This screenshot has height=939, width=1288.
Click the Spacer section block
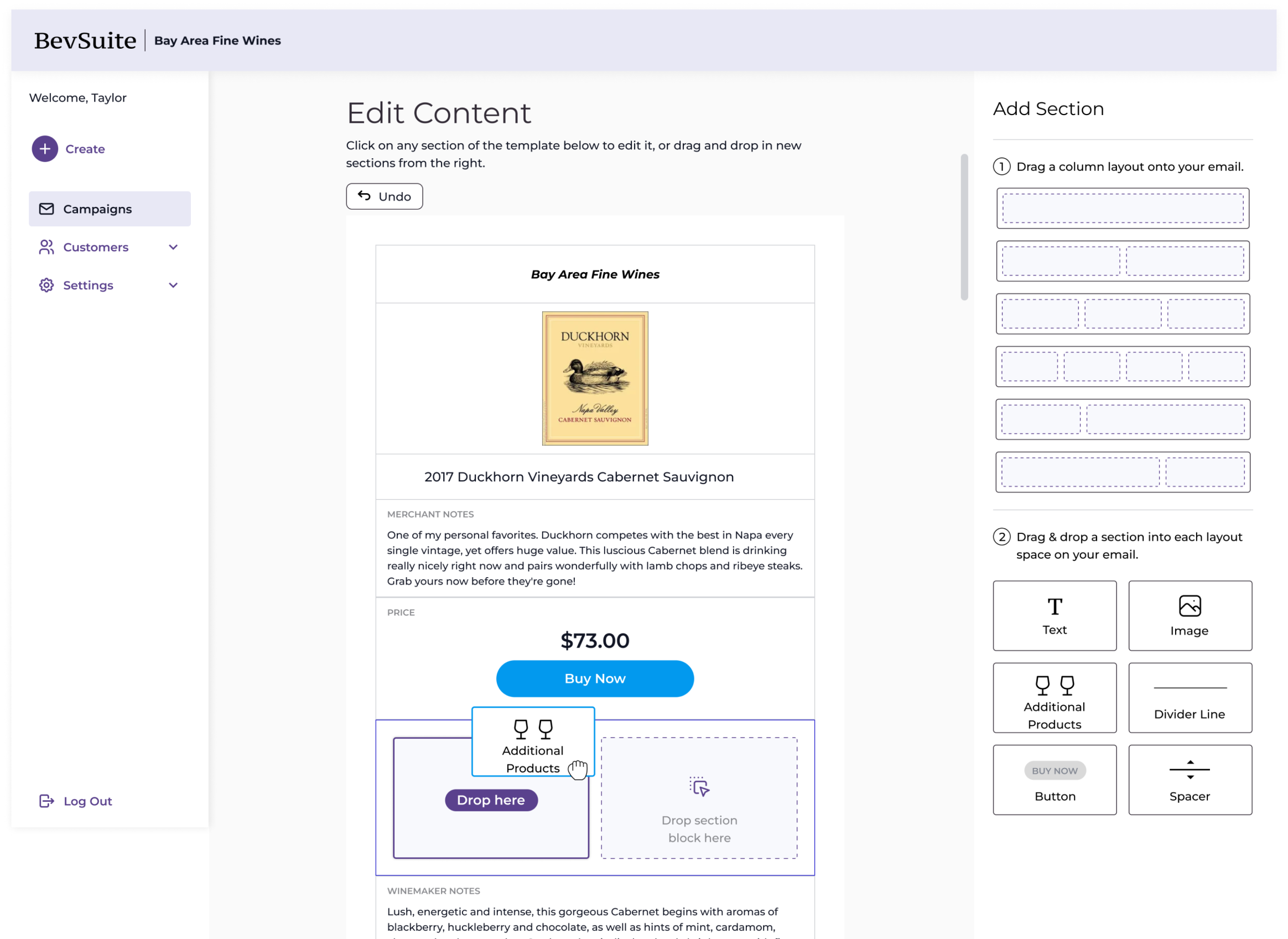pyautogui.click(x=1190, y=780)
